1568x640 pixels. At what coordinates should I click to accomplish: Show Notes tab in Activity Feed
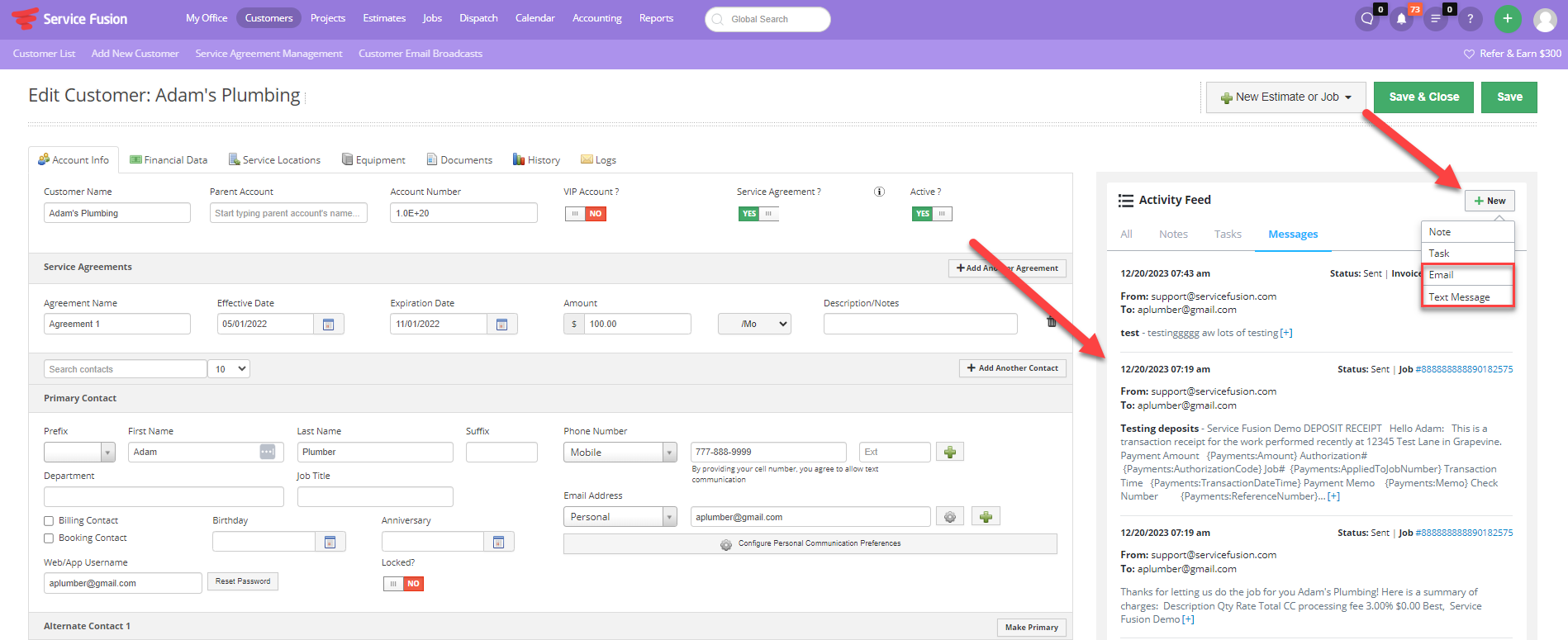[x=1173, y=235]
